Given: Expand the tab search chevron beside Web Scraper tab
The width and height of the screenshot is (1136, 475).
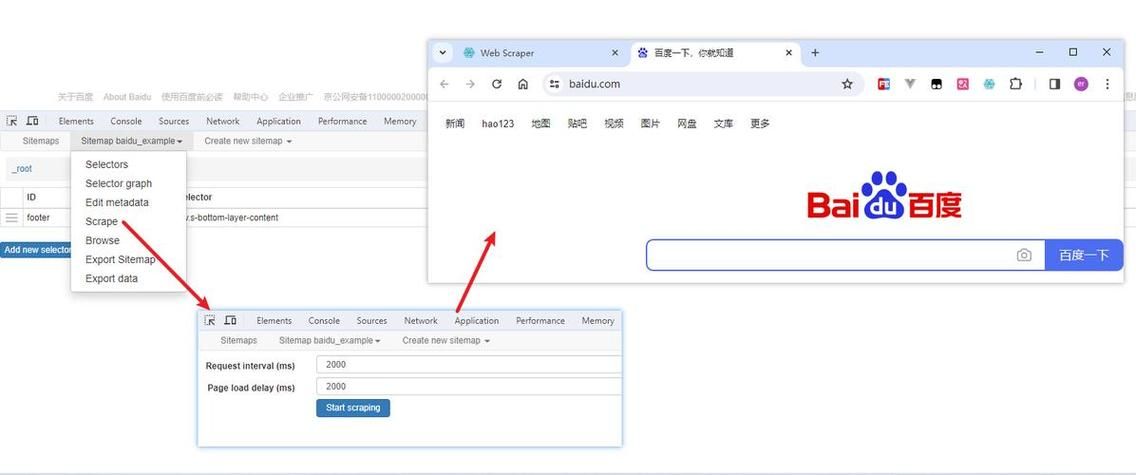Looking at the screenshot, I should pos(443,53).
